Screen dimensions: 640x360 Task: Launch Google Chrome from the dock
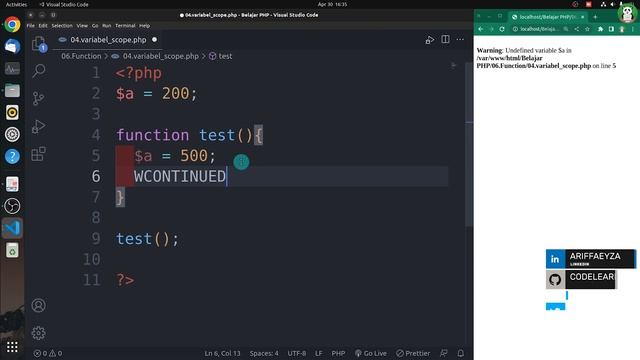[12, 24]
